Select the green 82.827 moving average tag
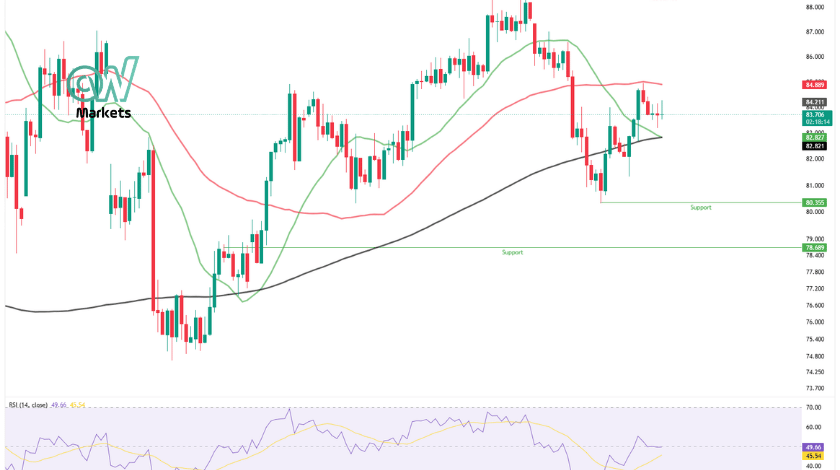This screenshot has width=840, height=470. (814, 138)
